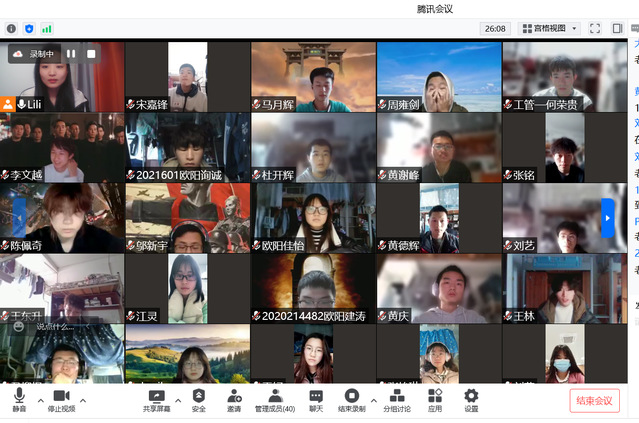Toggle the end recording (结束录制) button
This screenshot has width=639, height=423.
point(351,400)
